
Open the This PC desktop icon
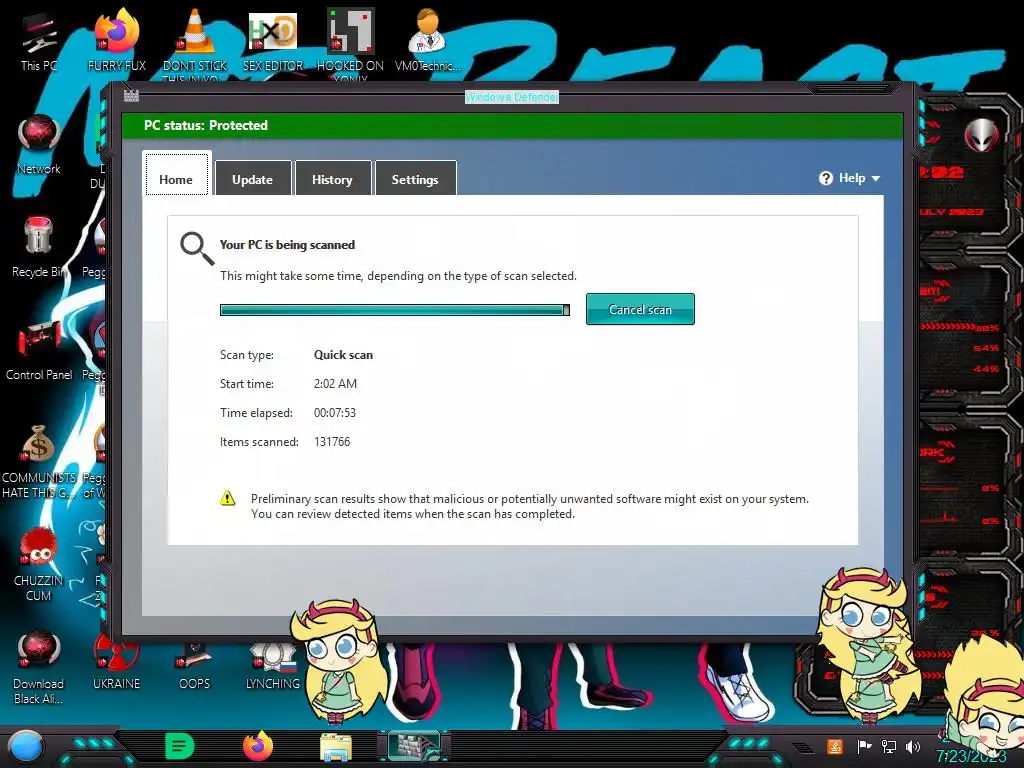click(x=39, y=39)
